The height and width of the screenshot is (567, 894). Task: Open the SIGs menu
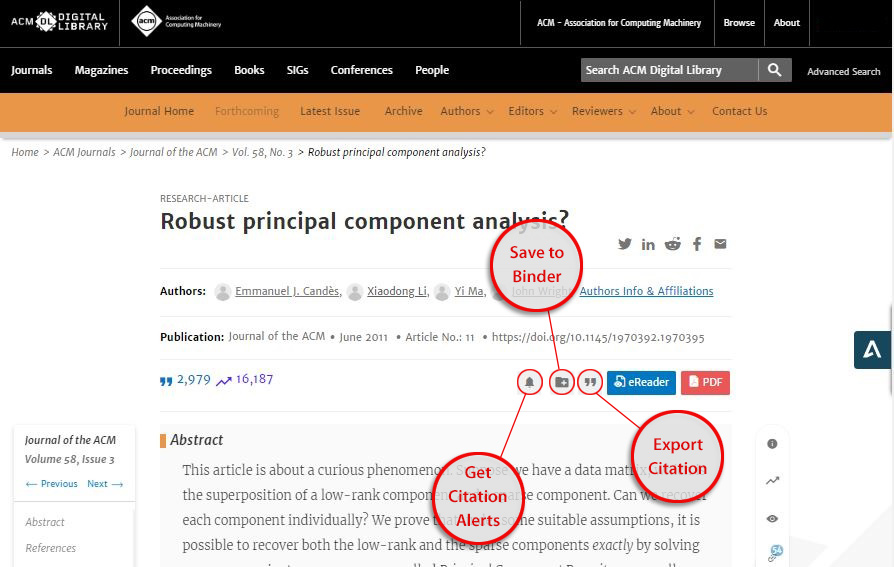[297, 70]
